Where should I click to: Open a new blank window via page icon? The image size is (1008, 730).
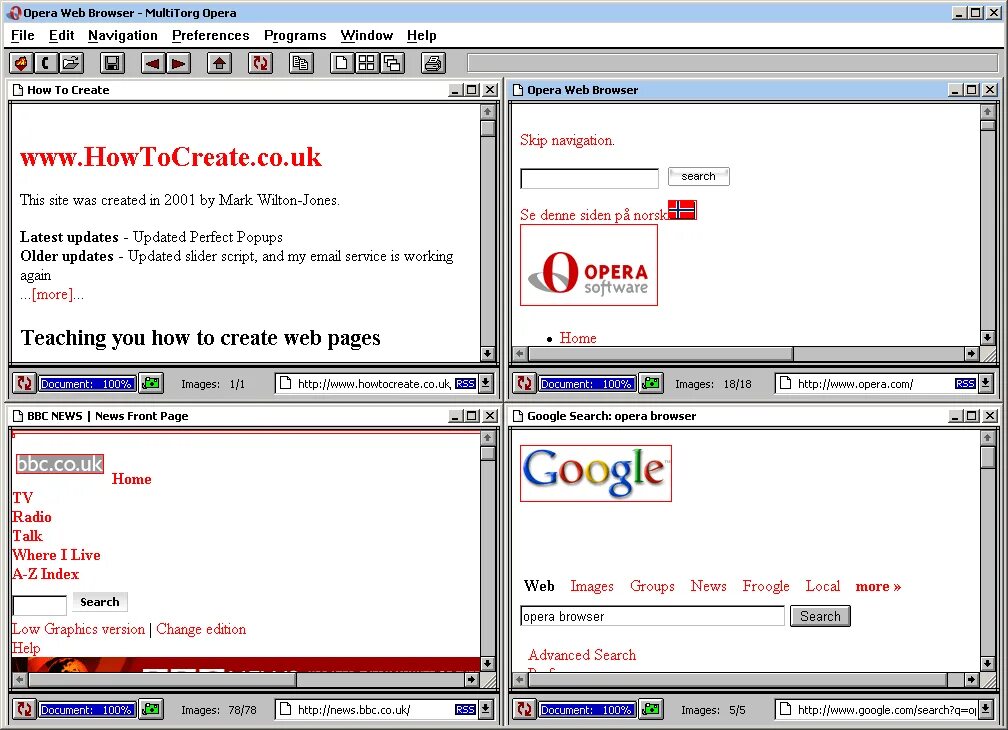coord(342,63)
